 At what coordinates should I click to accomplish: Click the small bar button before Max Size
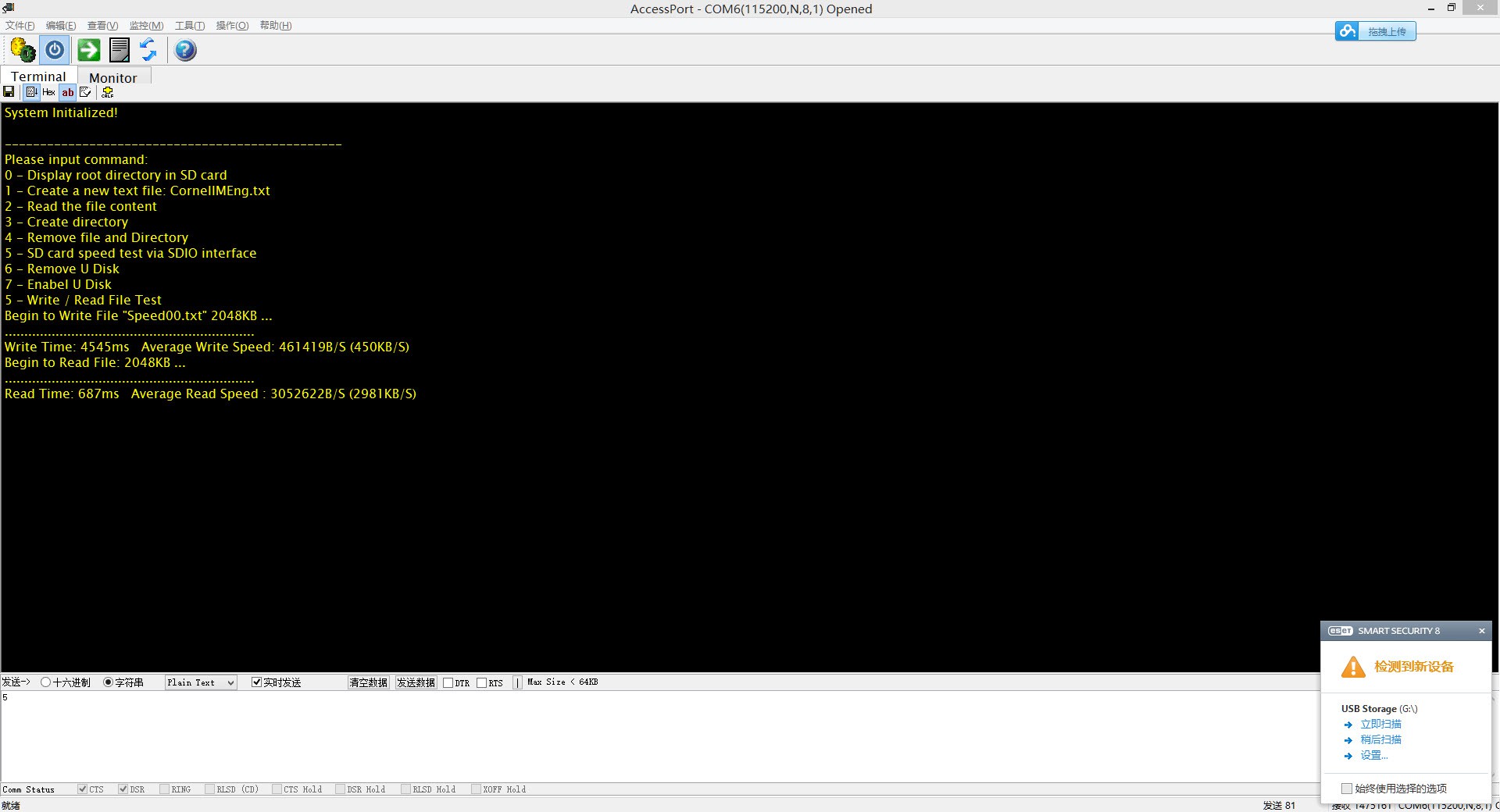click(x=517, y=683)
